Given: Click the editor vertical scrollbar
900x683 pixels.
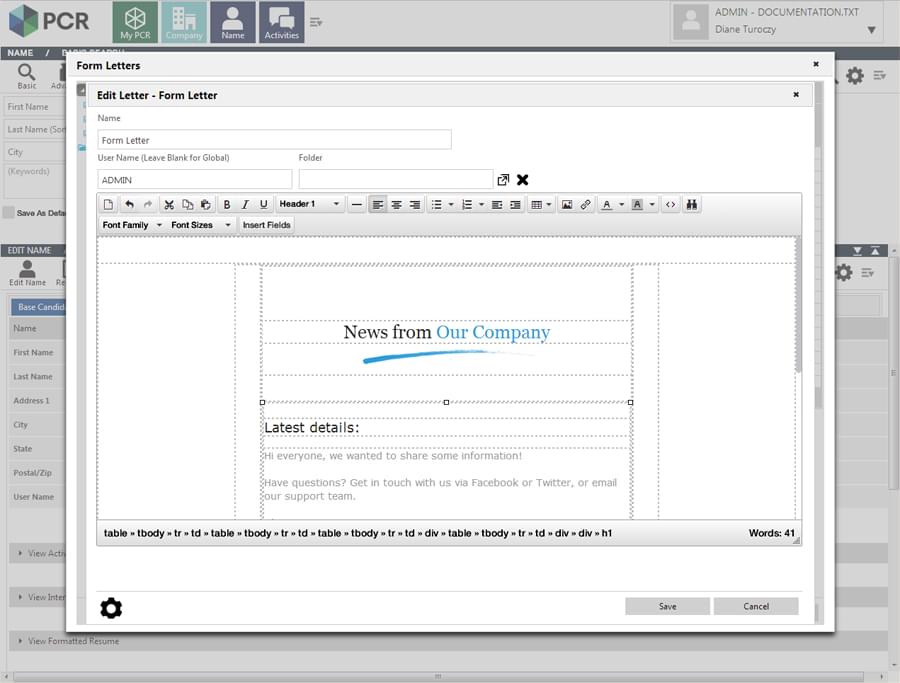Looking at the screenshot, I should coord(798,305).
